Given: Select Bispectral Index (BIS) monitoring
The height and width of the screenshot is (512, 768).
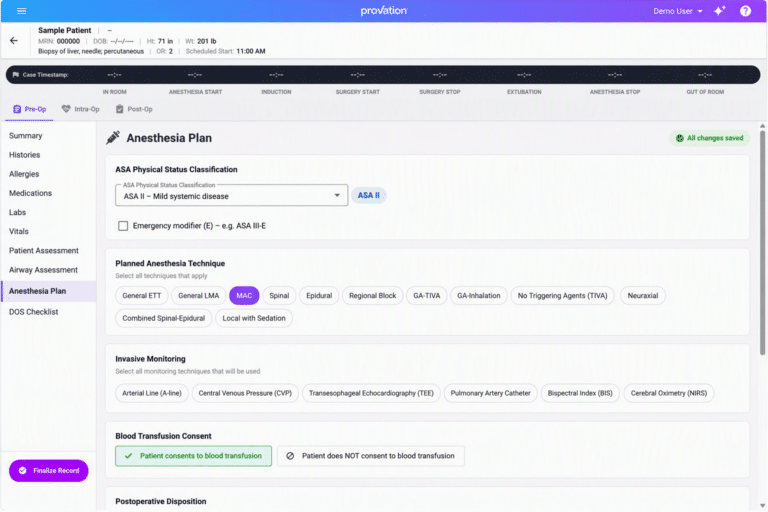Looking at the screenshot, I should coord(580,393).
